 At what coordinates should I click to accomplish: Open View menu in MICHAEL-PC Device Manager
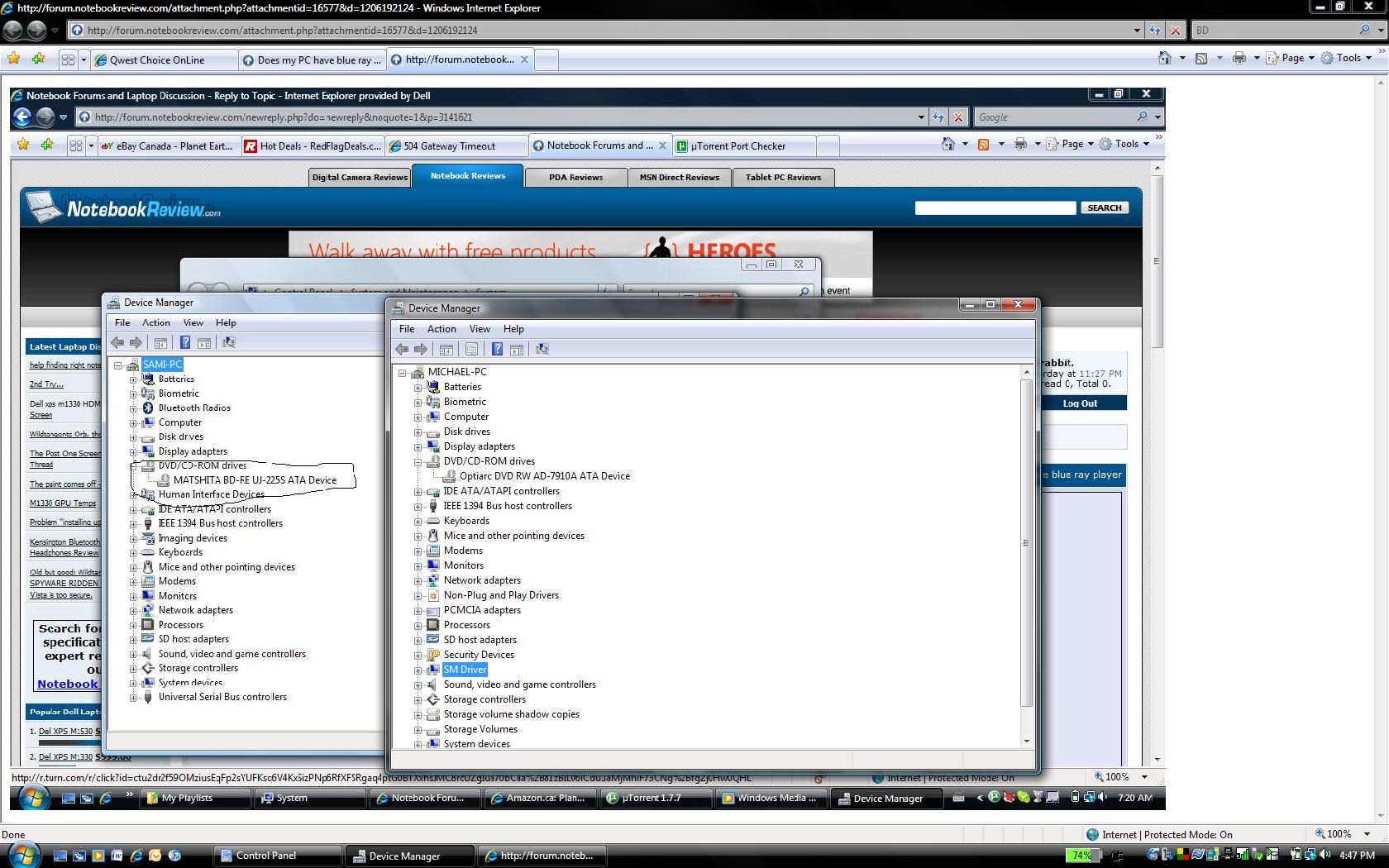pos(480,329)
